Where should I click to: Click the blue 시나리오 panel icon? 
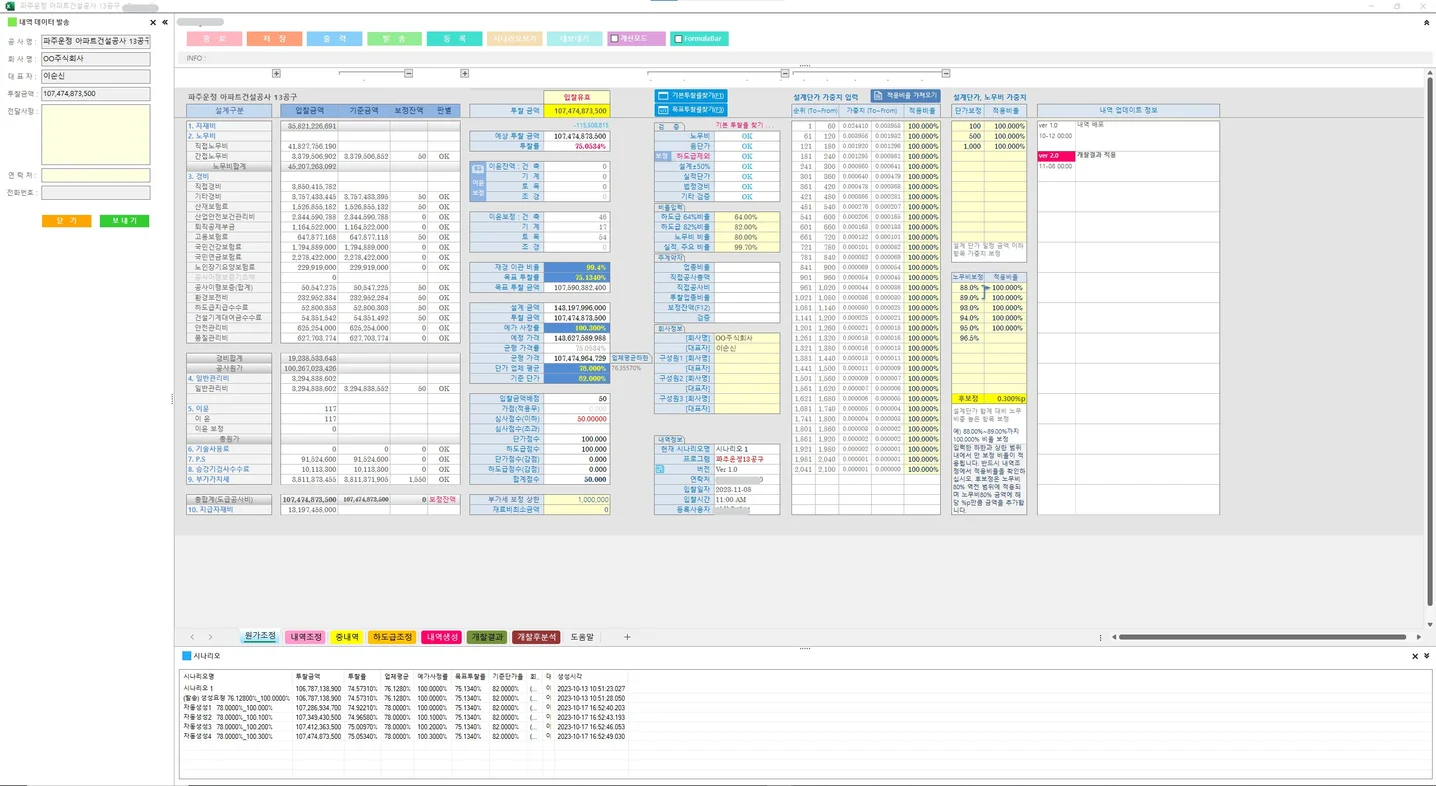[186, 656]
